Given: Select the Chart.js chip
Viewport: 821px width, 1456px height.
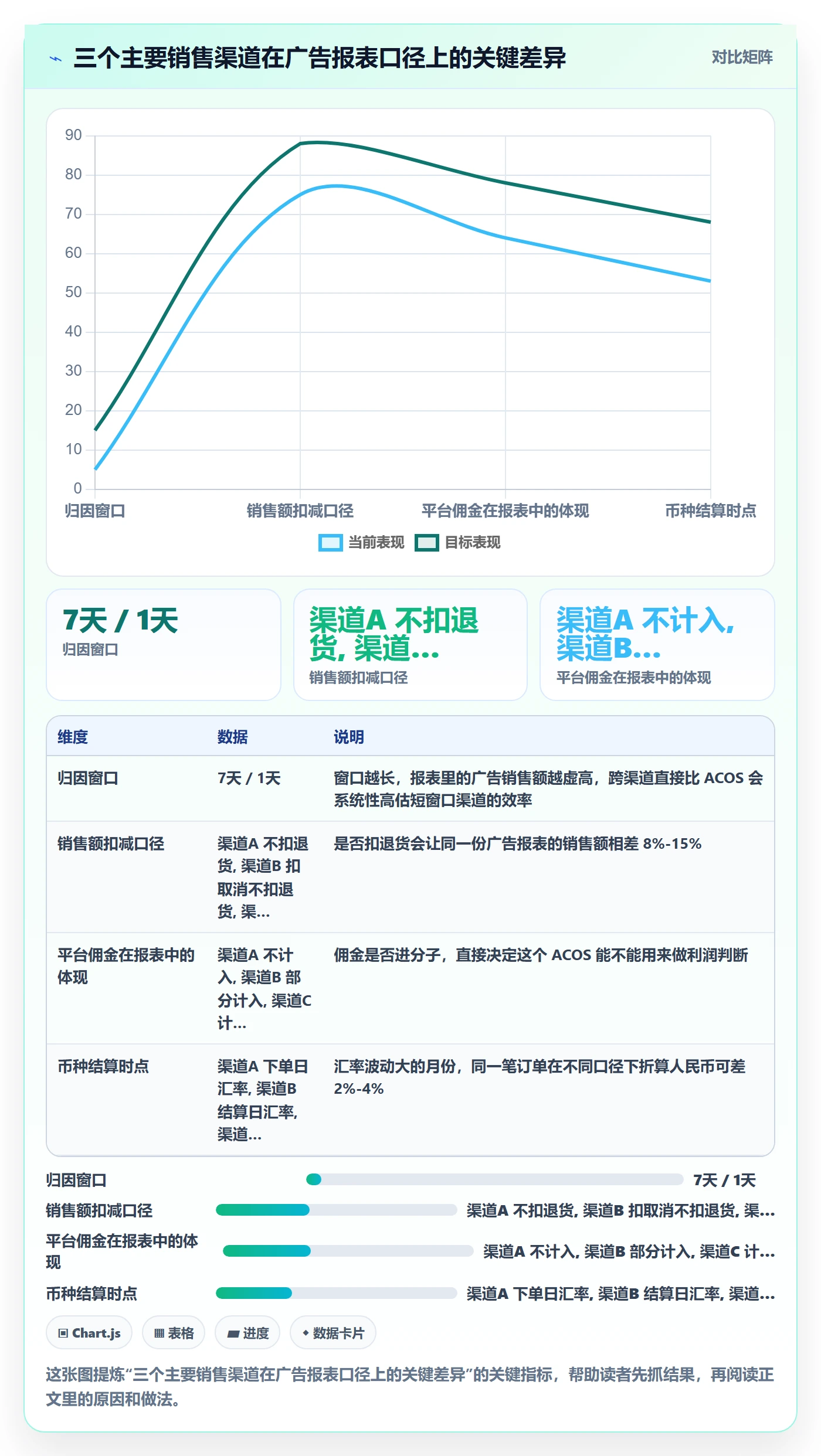Looking at the screenshot, I should [x=89, y=1333].
